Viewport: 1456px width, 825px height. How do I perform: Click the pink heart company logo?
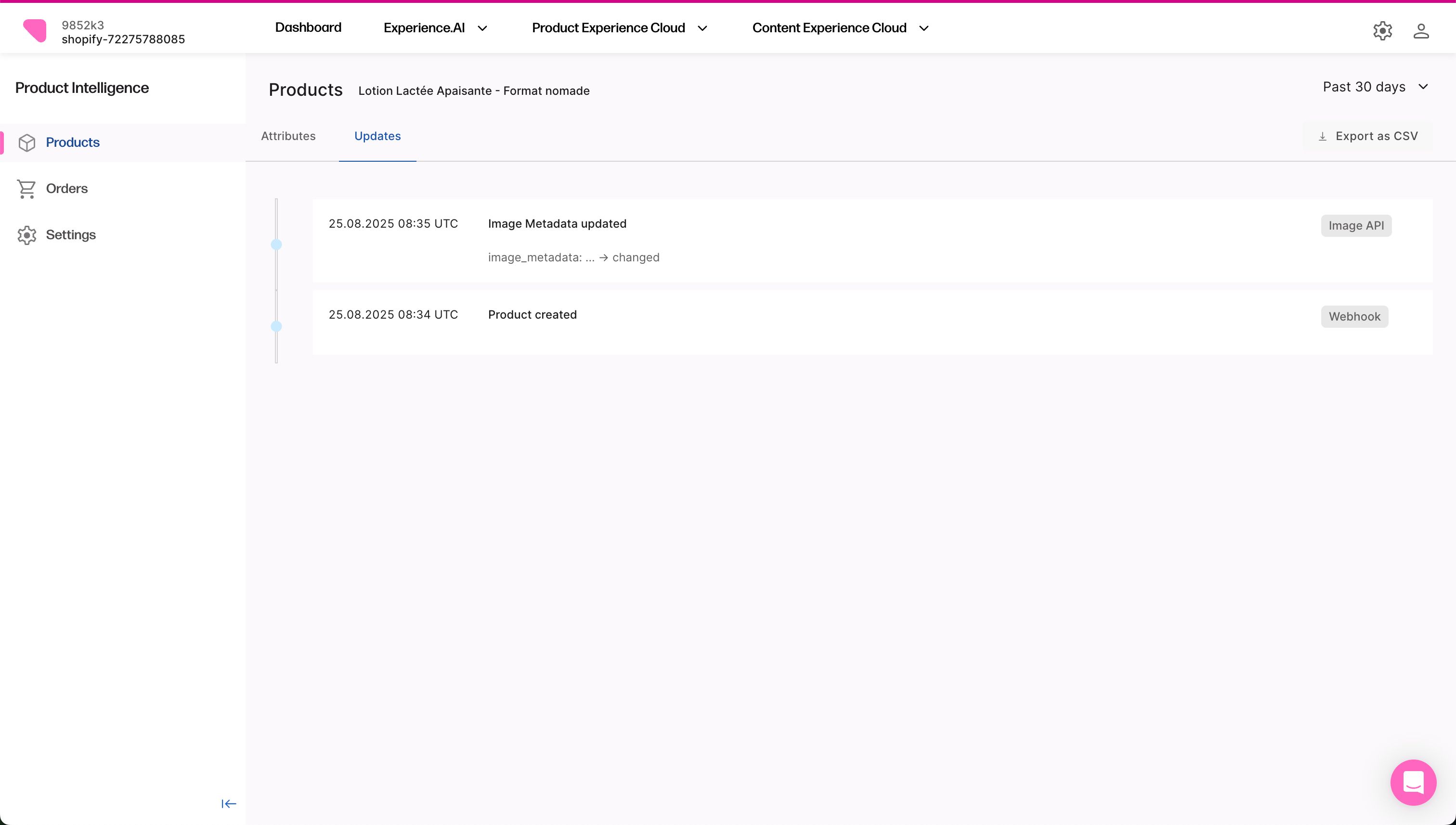35,31
